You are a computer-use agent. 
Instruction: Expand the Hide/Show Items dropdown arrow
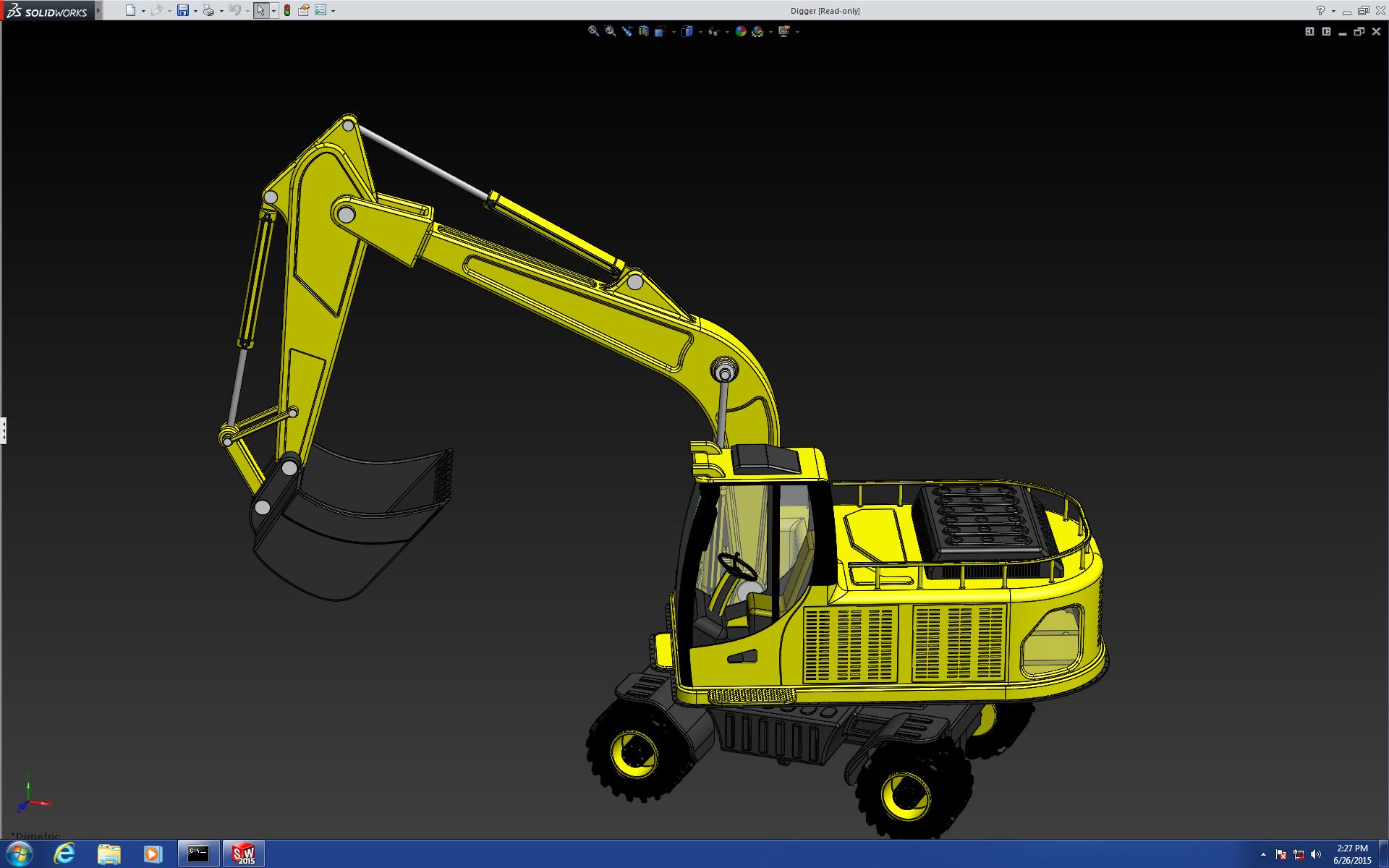click(x=727, y=32)
